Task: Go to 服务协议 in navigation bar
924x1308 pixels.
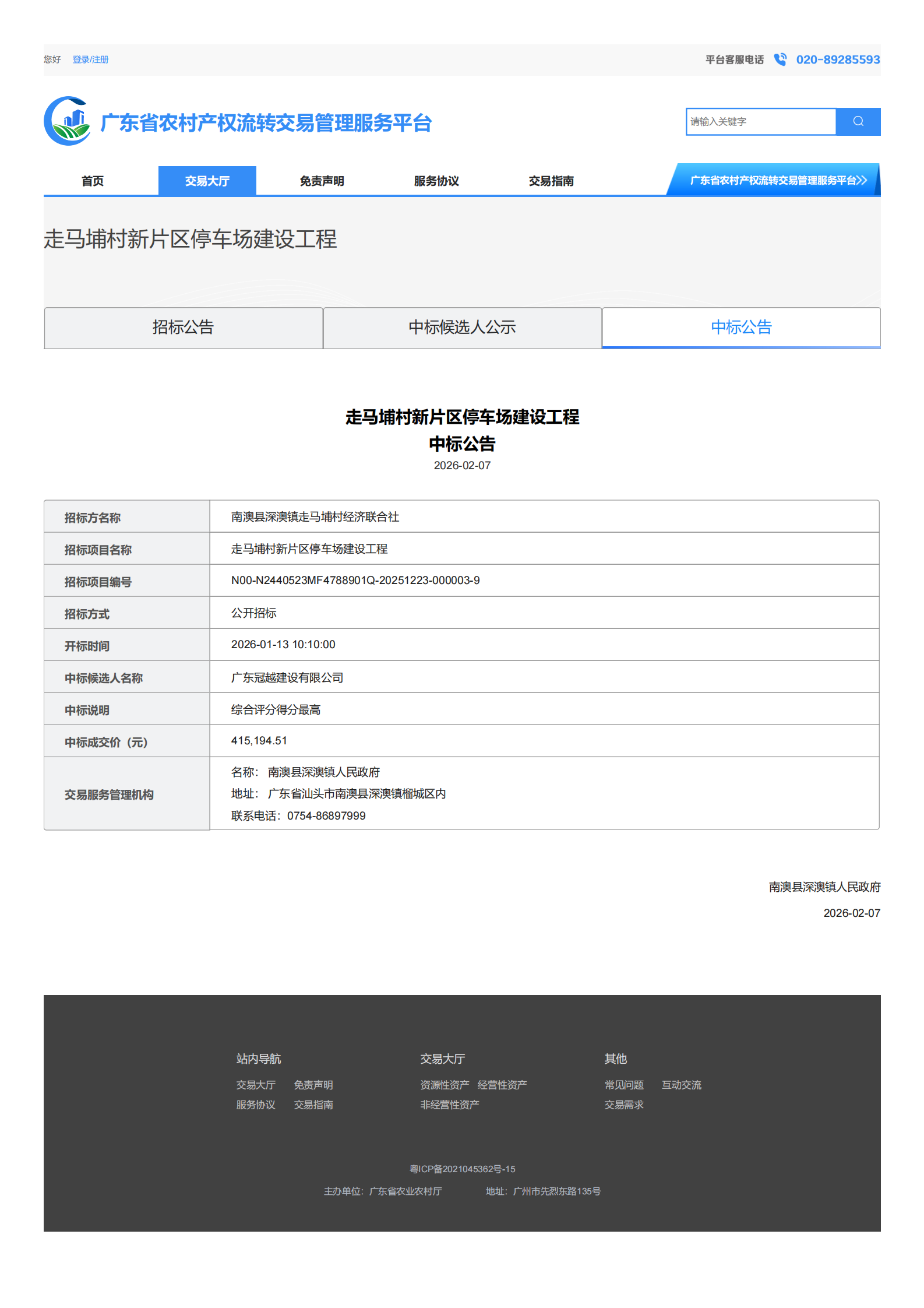Action: (x=436, y=181)
